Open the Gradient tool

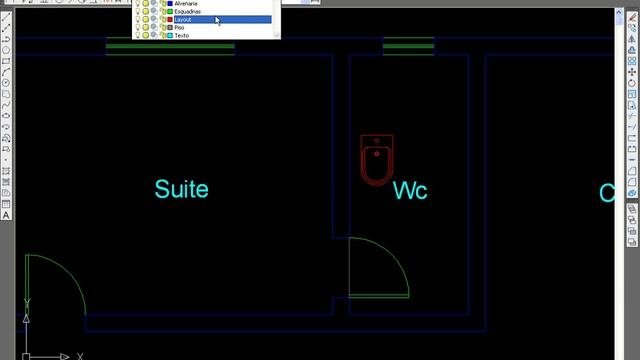pos(6,182)
